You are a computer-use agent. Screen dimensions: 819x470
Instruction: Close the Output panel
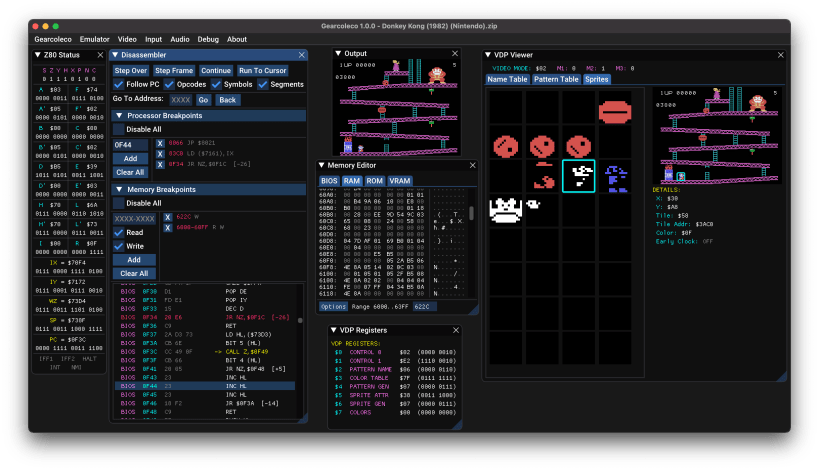455,53
